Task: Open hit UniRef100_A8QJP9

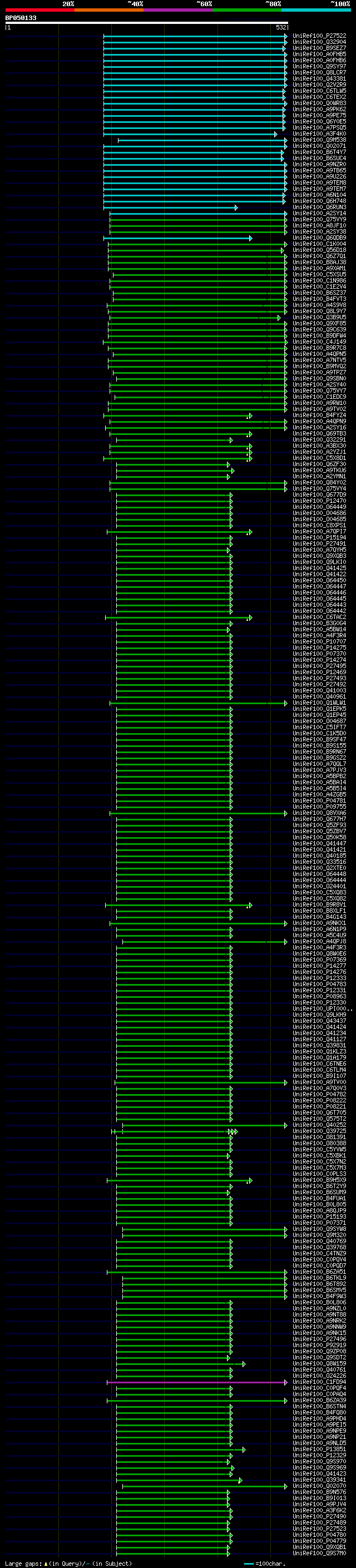Action: pyautogui.click(x=319, y=1211)
